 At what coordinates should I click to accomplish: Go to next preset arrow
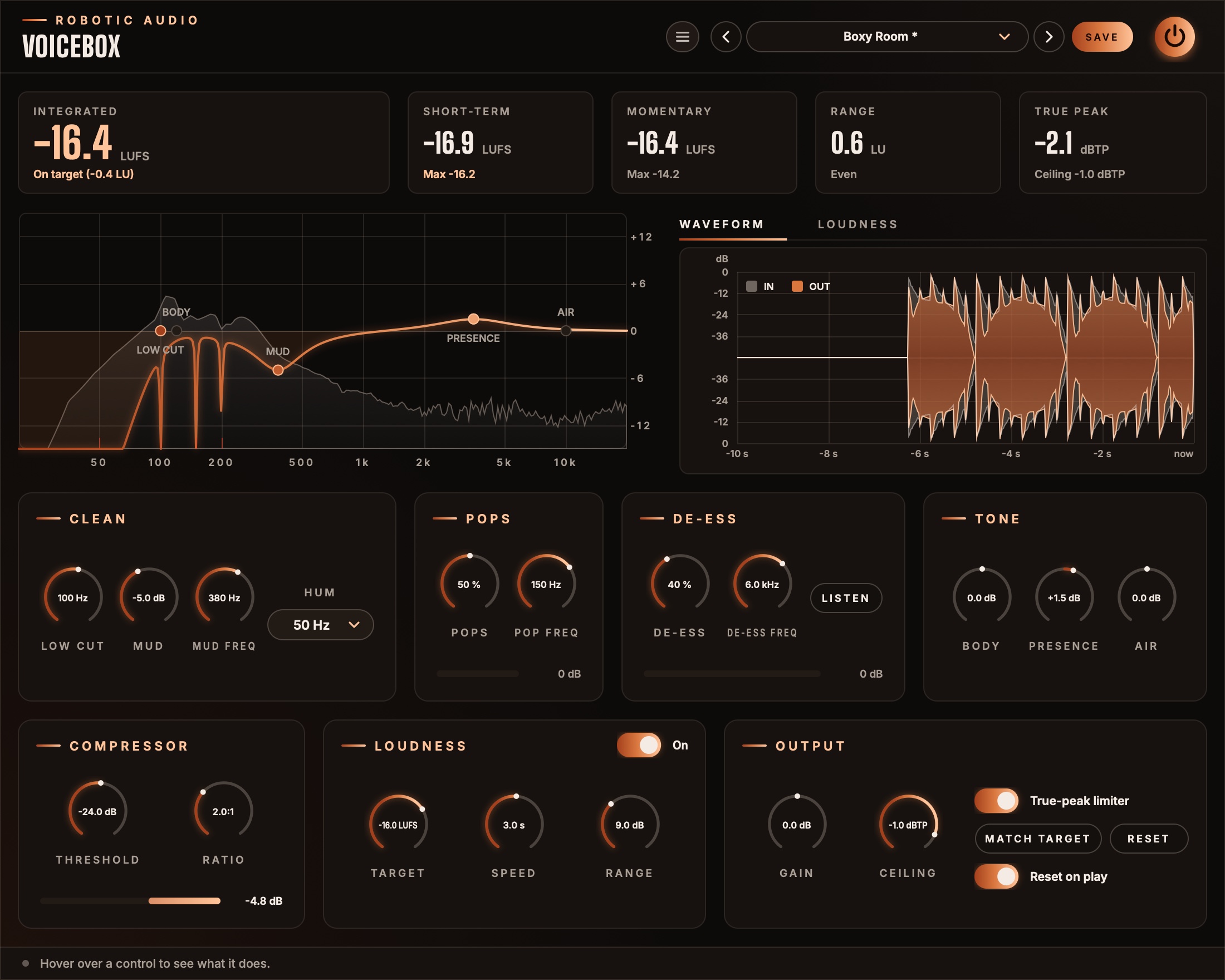(x=1049, y=37)
